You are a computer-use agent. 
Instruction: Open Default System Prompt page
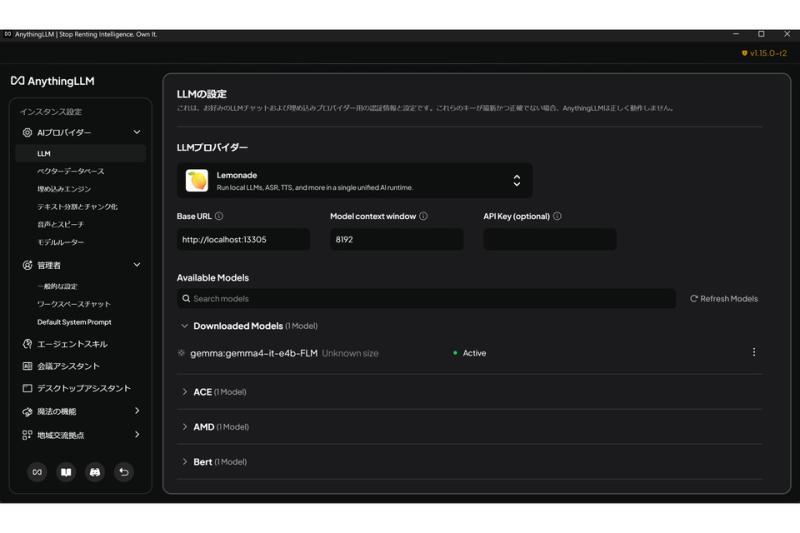coord(74,322)
